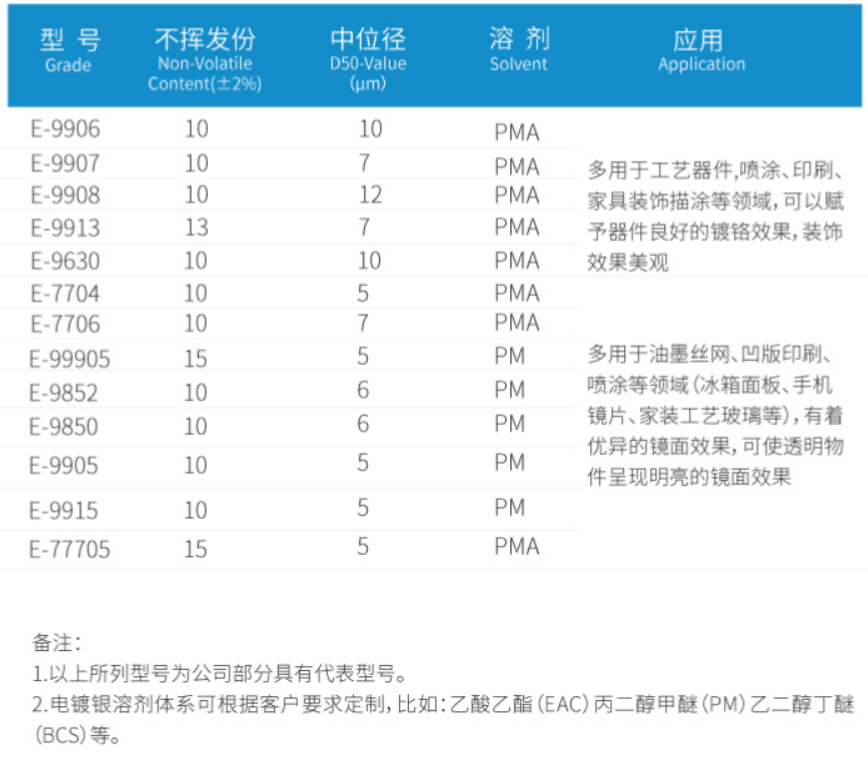Image resolution: width=868 pixels, height=758 pixels.
Task: Click non-volatile value 13 for E-9913
Action: pos(197,228)
